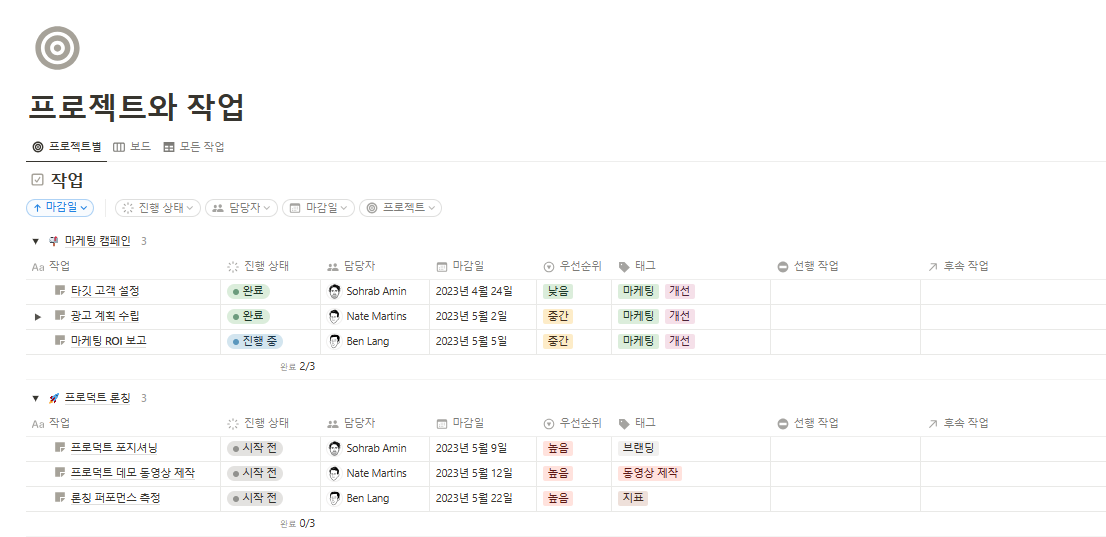Click Ben Lang avatar in 마케팅 ROI 보고 row
The width and height of the screenshot is (1106, 537).
[x=334, y=341]
